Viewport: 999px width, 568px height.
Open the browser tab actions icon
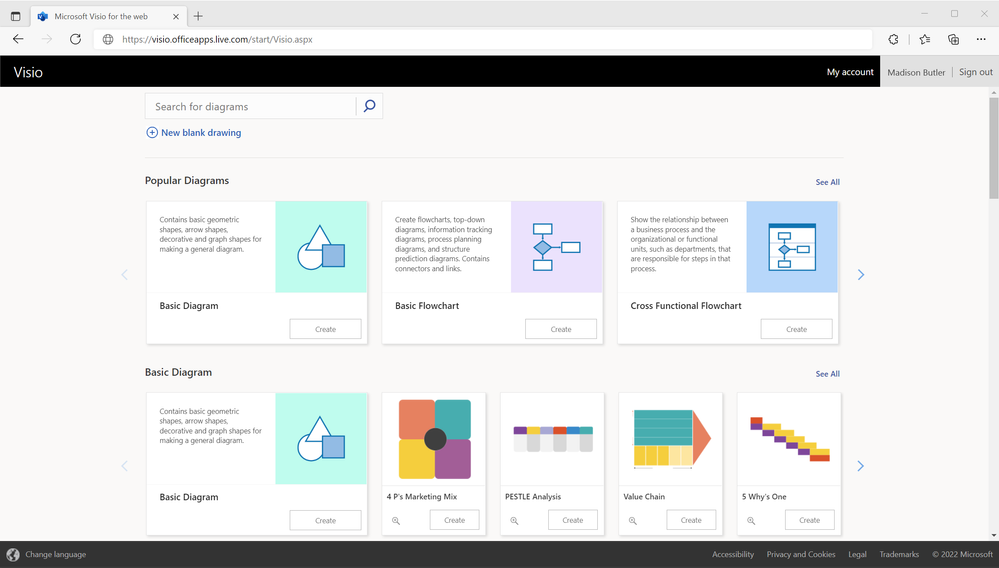[15, 17]
